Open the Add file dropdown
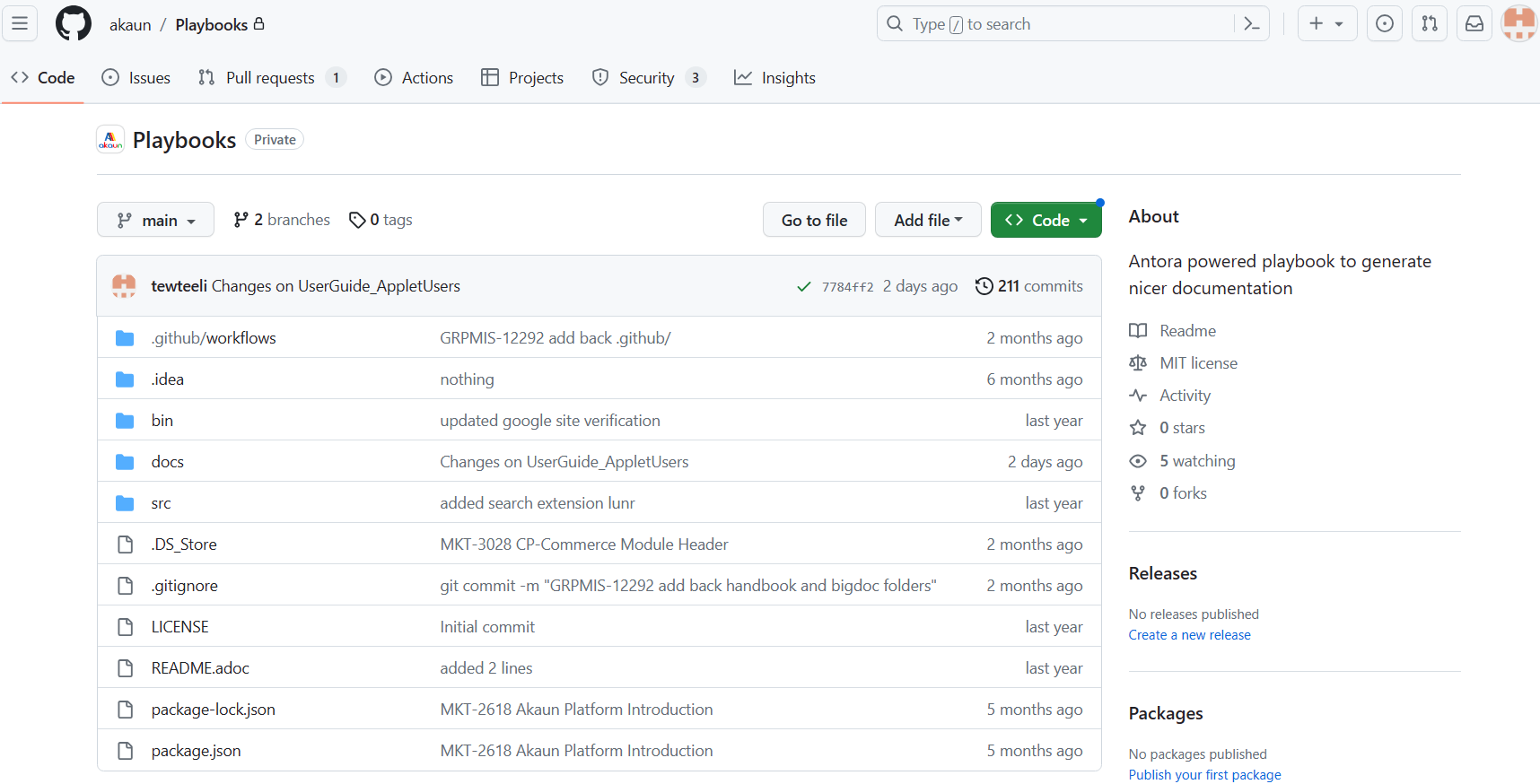The image size is (1540, 784). coord(927,221)
